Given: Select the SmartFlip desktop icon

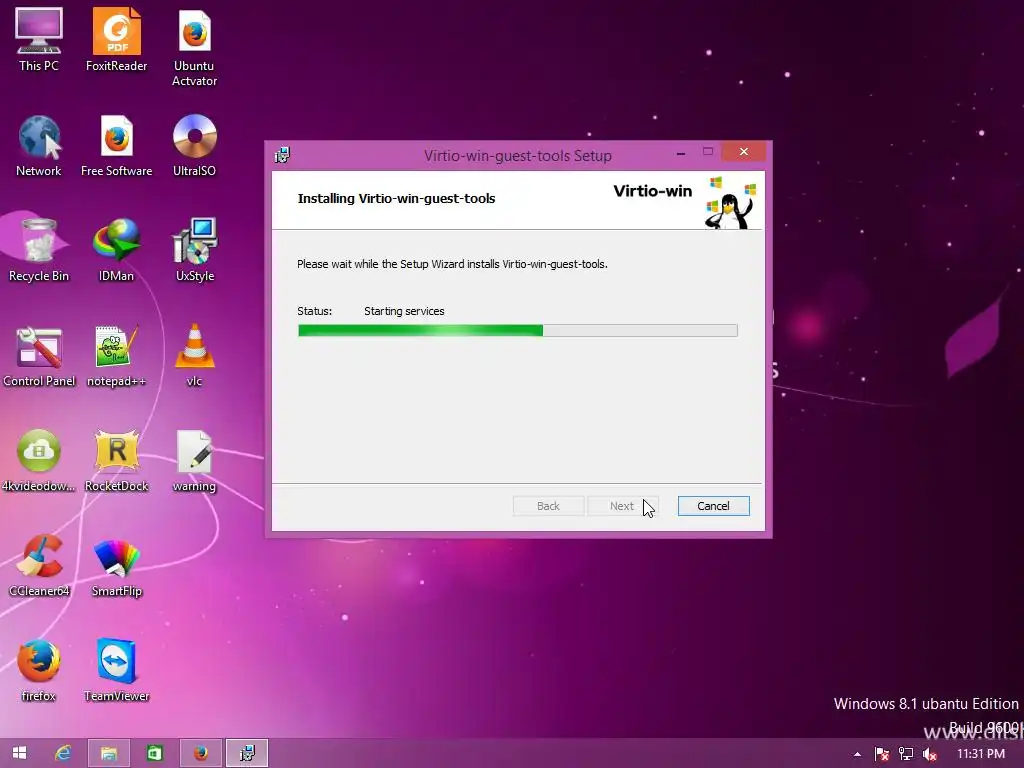Looking at the screenshot, I should (116, 566).
